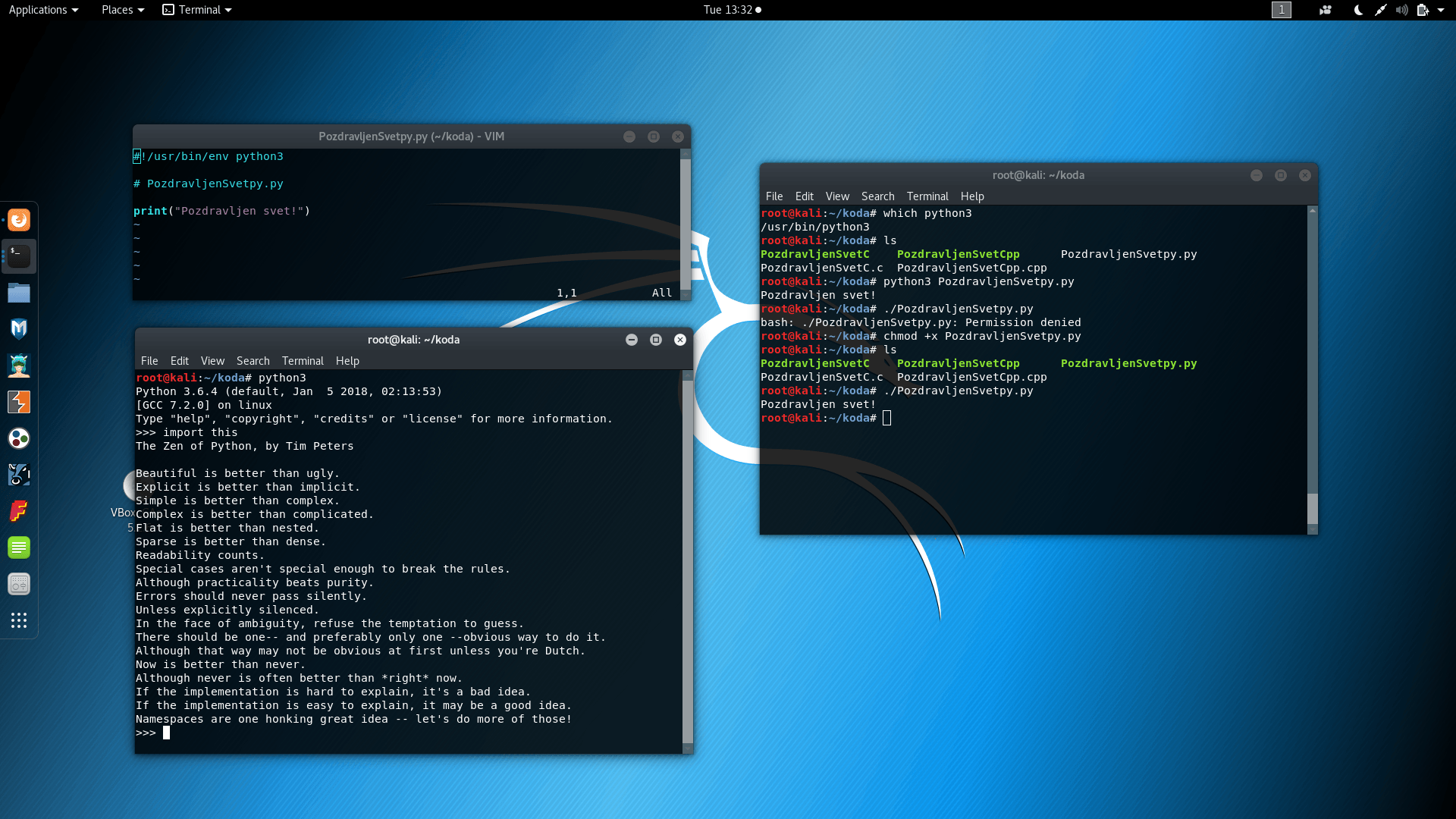Open the Show Applications grid
Image resolution: width=1456 pixels, height=819 pixels.
click(19, 620)
